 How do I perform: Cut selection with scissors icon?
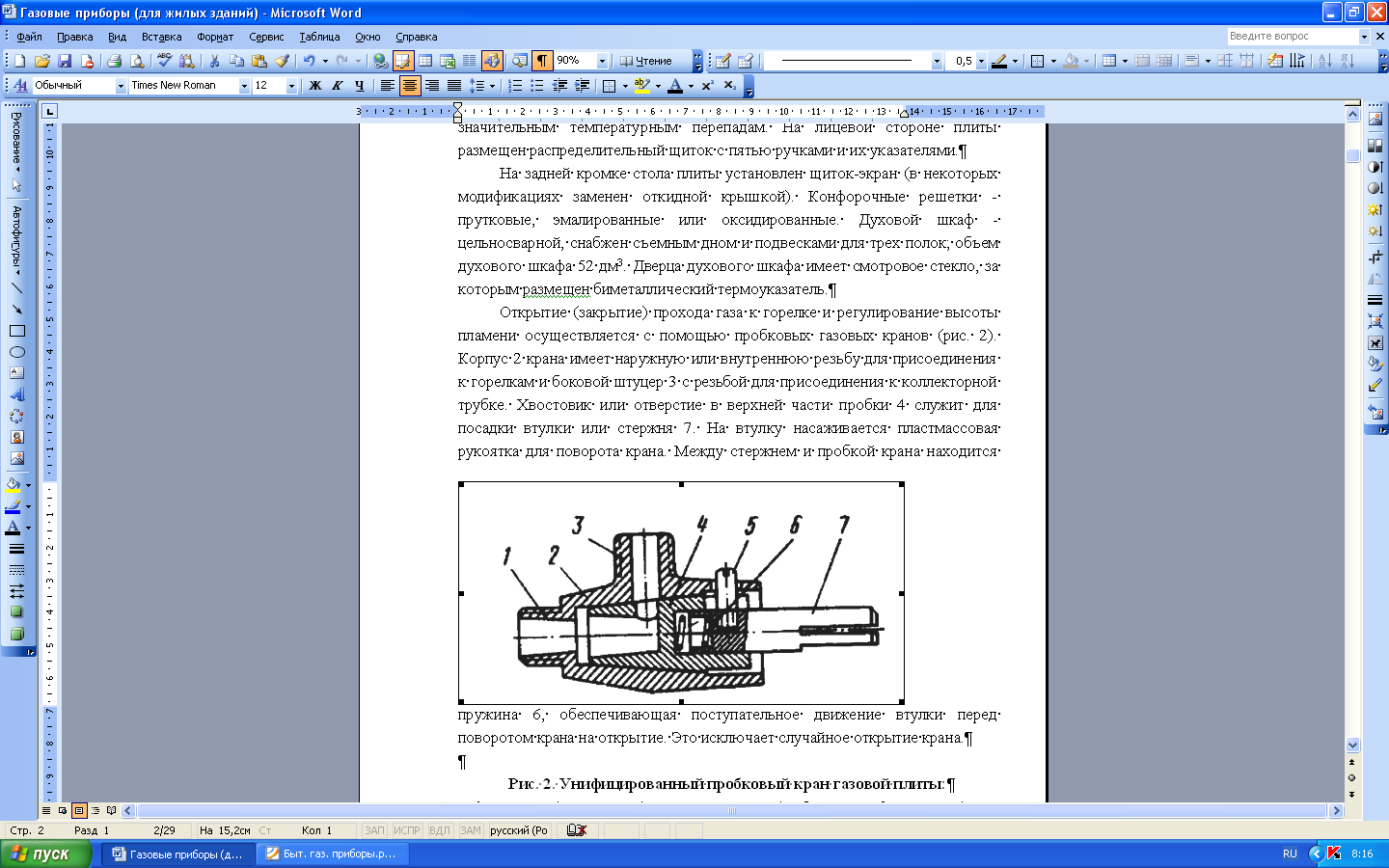(x=214, y=61)
